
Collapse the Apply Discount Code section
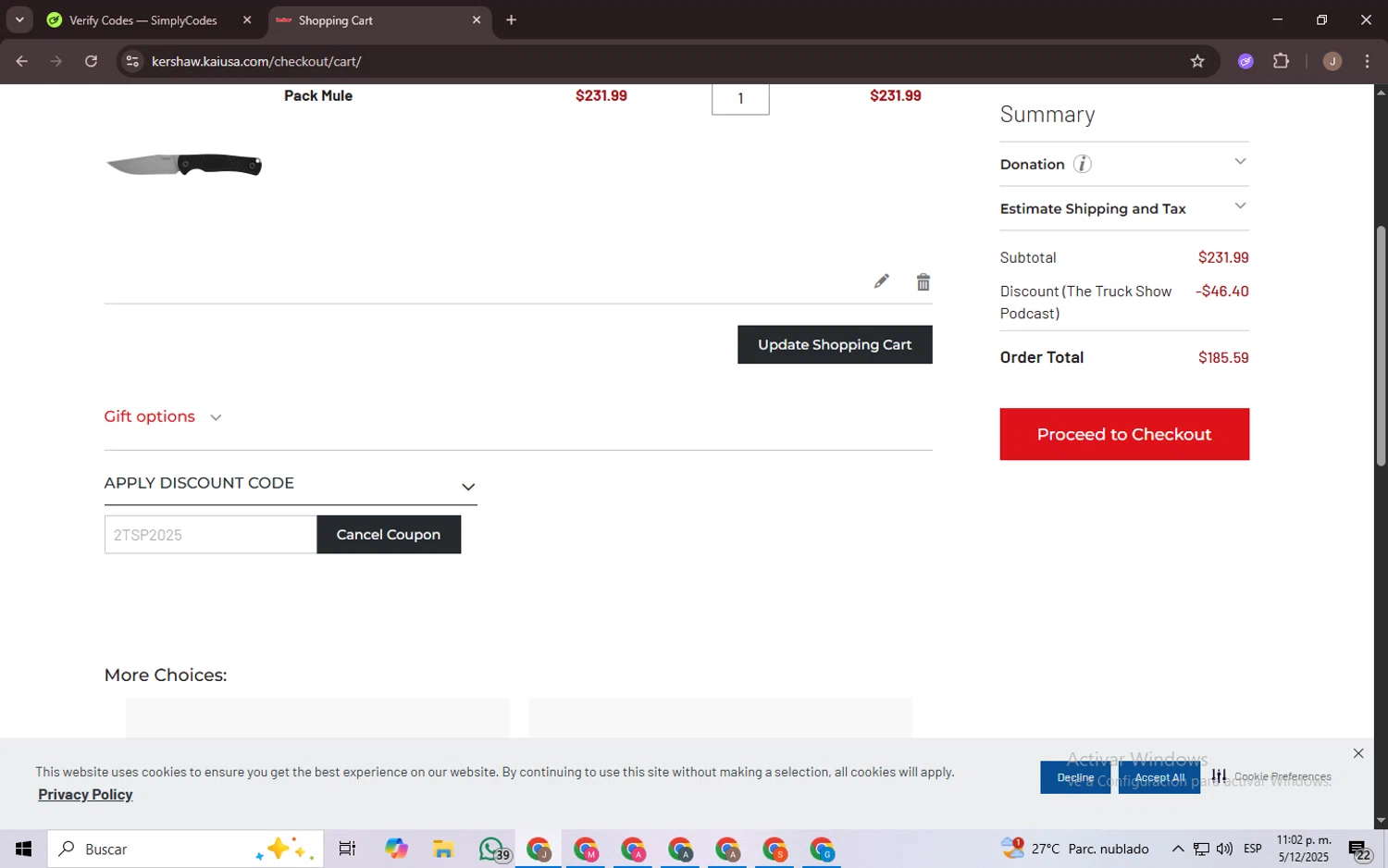(x=468, y=487)
